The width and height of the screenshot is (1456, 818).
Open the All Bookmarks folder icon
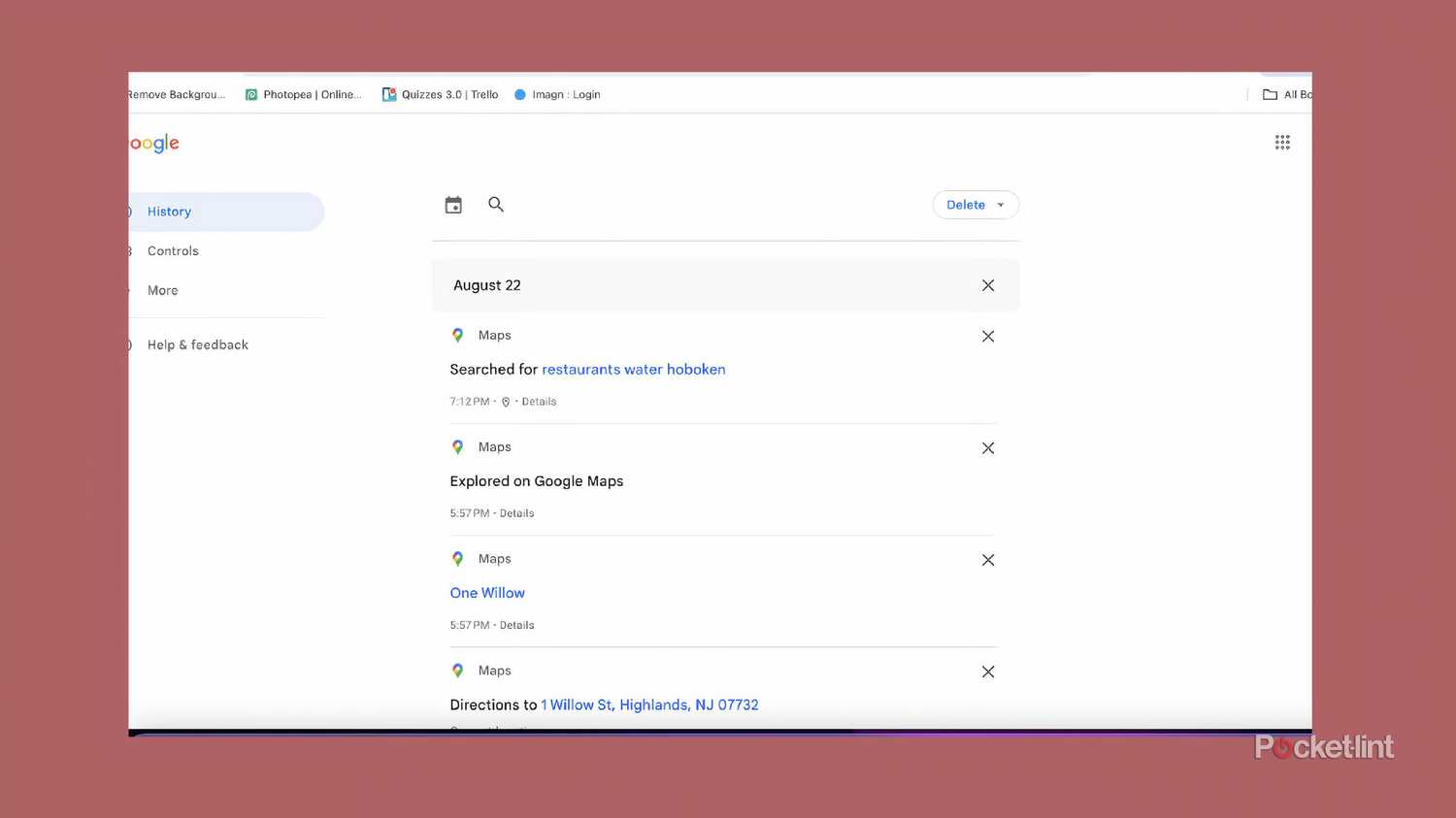(x=1270, y=94)
